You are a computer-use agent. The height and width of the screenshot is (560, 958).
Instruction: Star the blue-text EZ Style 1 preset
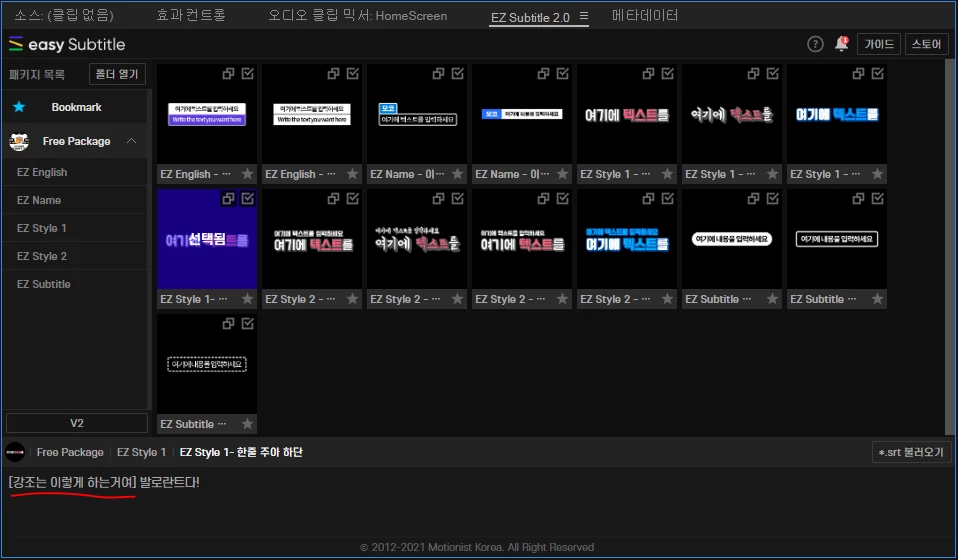pos(877,174)
